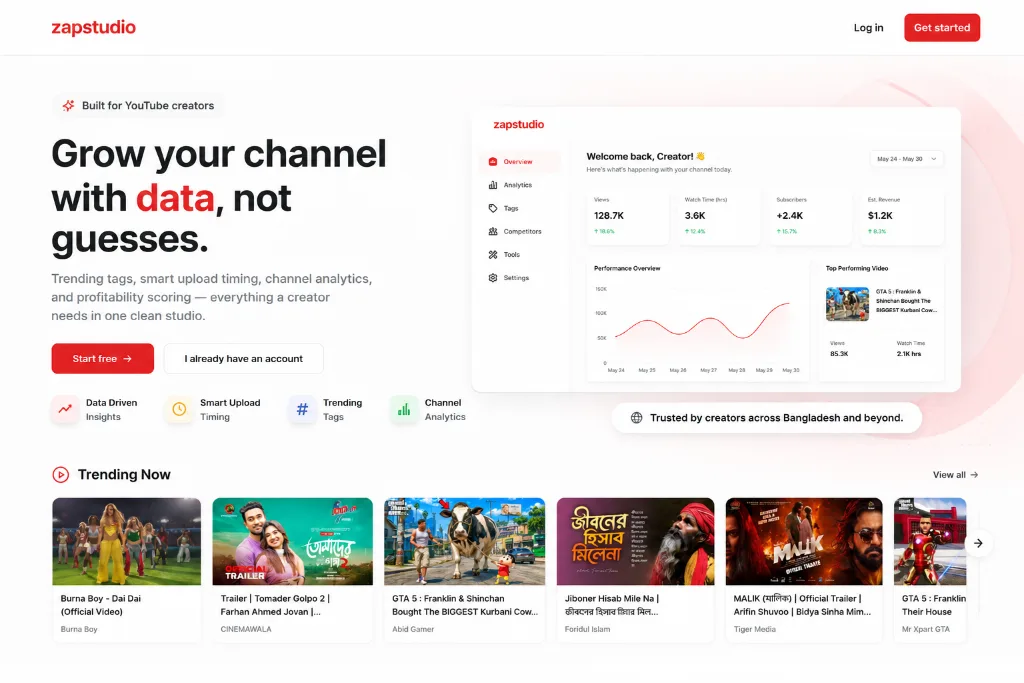Click the 2.1K hrs watch time value
Screen dimensions: 1024x683
tap(909, 354)
